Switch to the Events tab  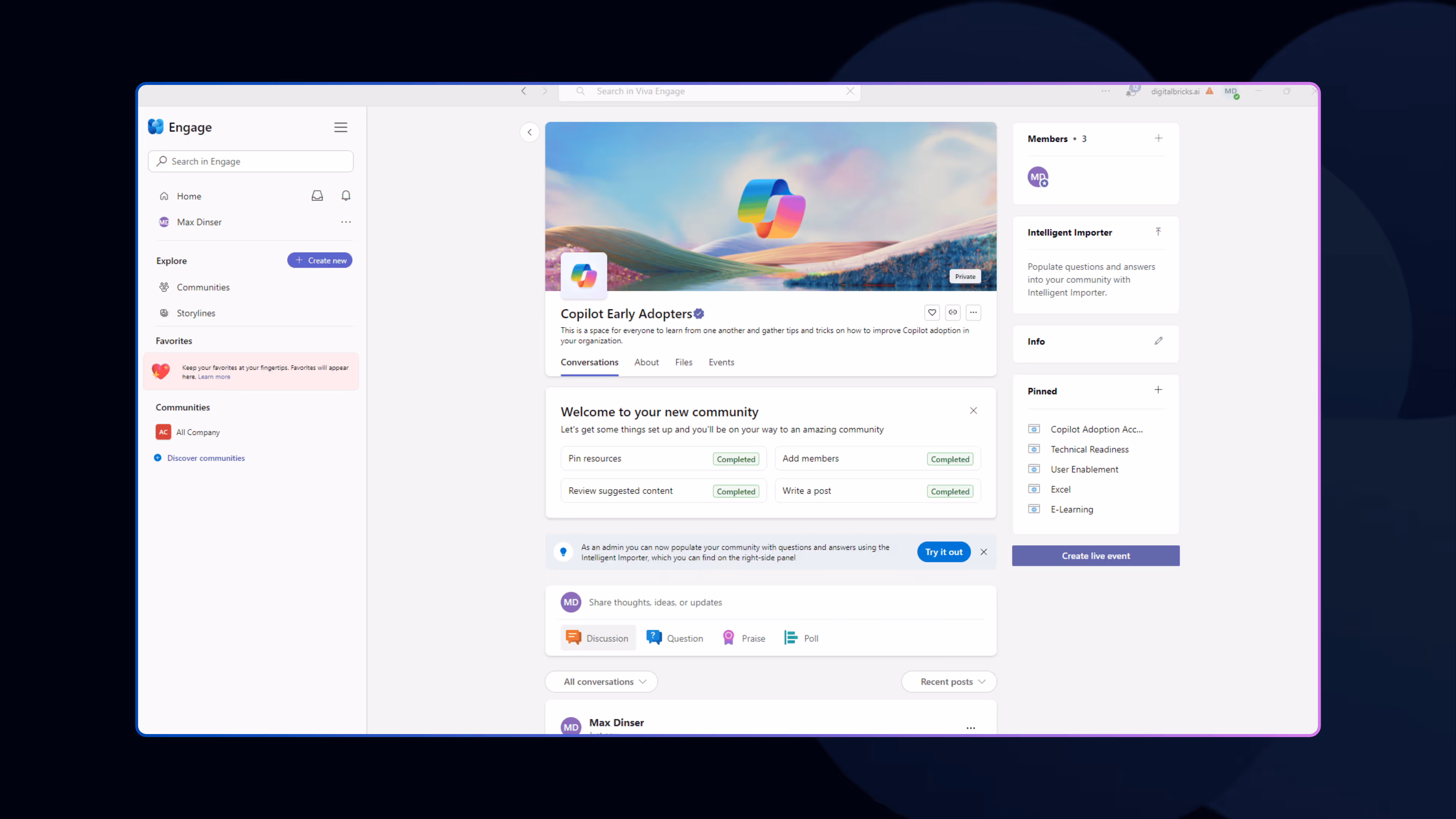[x=721, y=362]
